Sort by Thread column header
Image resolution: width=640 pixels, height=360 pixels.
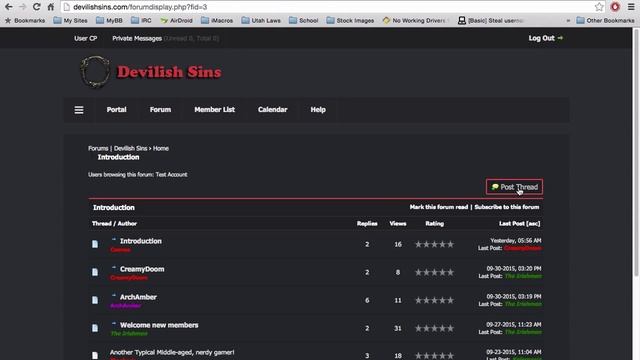(101, 223)
